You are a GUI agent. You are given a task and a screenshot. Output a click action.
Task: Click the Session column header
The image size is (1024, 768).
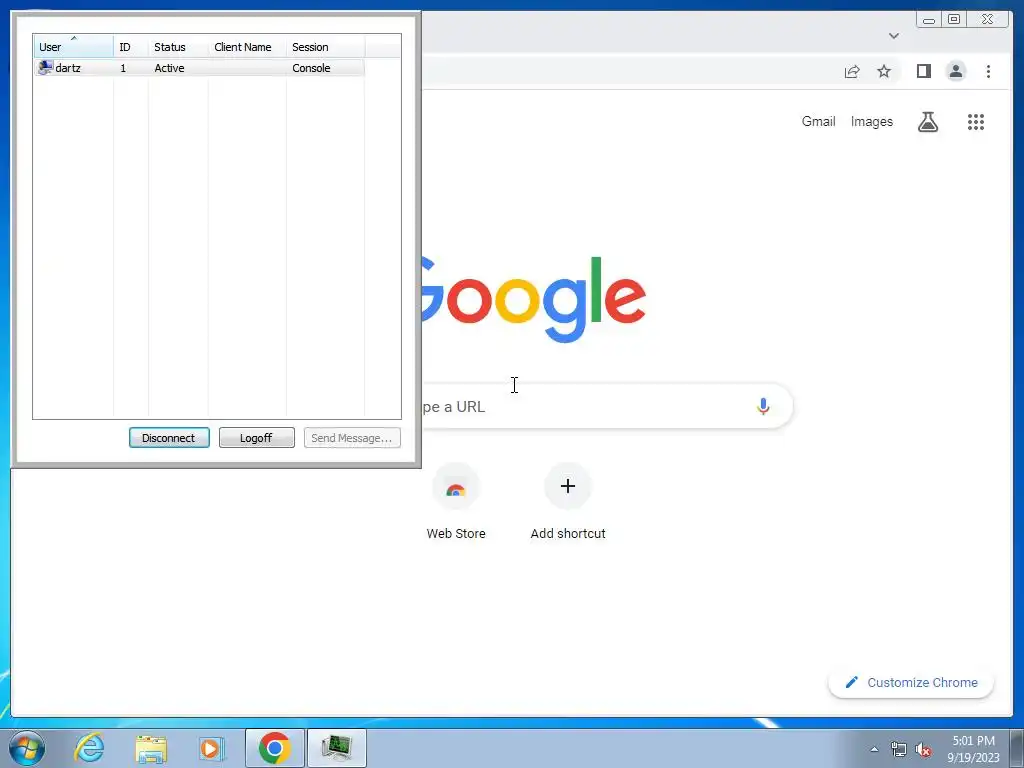click(x=325, y=46)
